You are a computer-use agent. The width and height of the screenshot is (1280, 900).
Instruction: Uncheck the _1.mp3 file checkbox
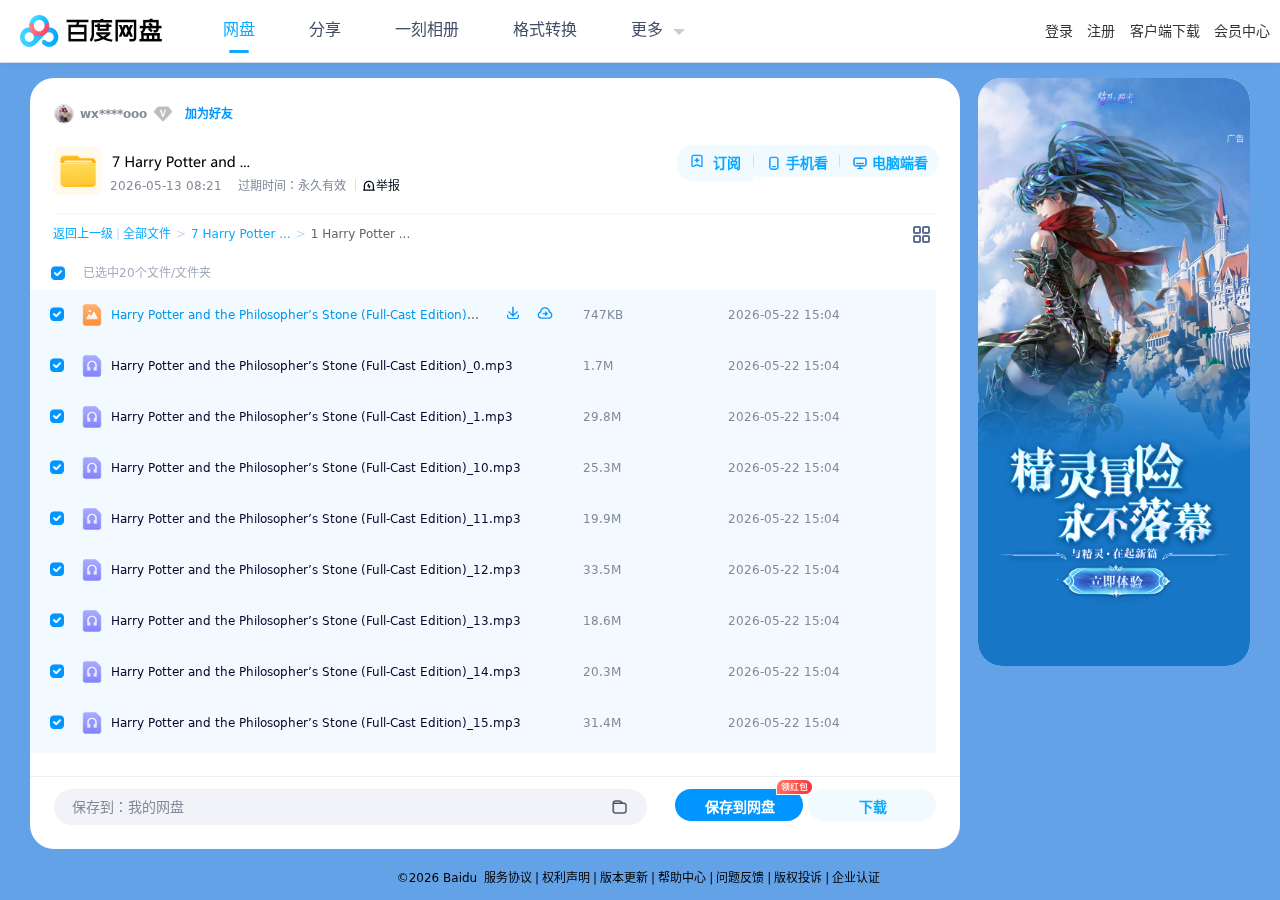coord(57,416)
